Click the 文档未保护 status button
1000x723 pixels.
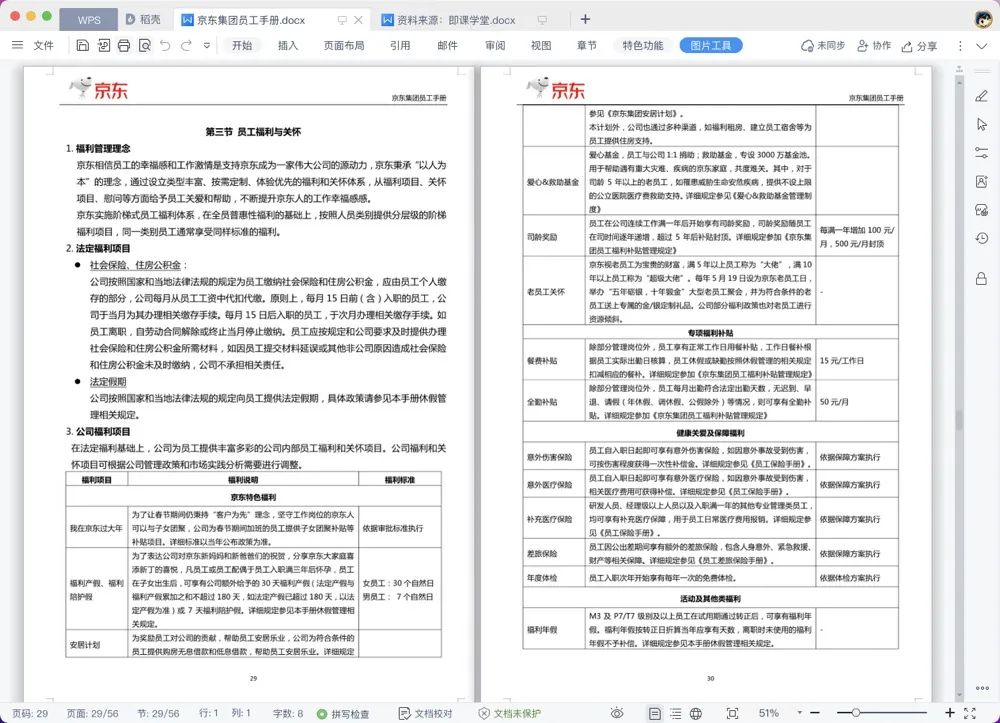(510, 713)
